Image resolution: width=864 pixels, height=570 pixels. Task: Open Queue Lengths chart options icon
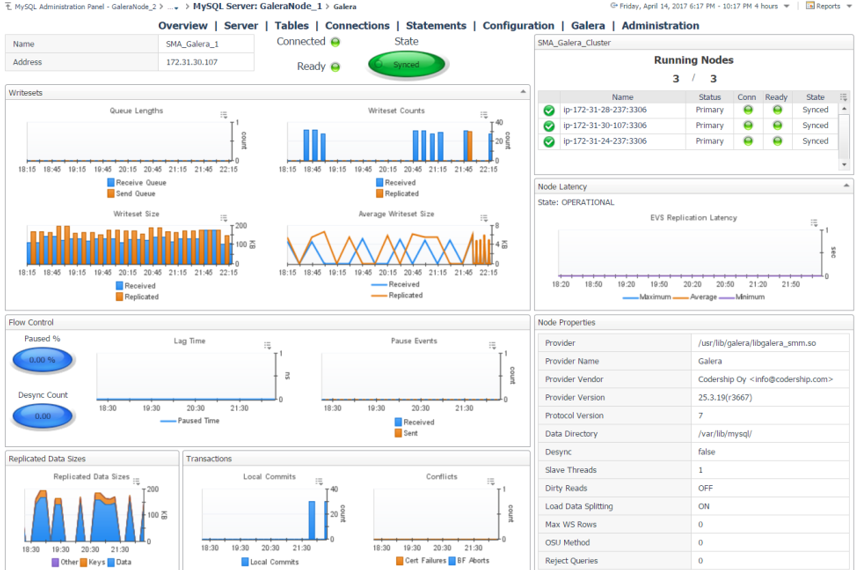[x=224, y=115]
